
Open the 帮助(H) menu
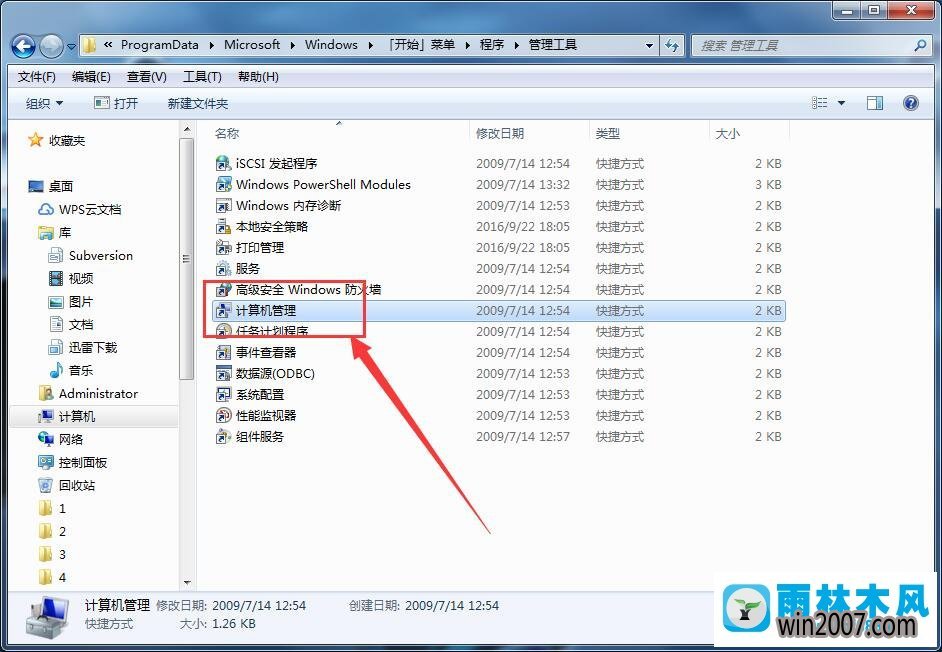click(258, 77)
